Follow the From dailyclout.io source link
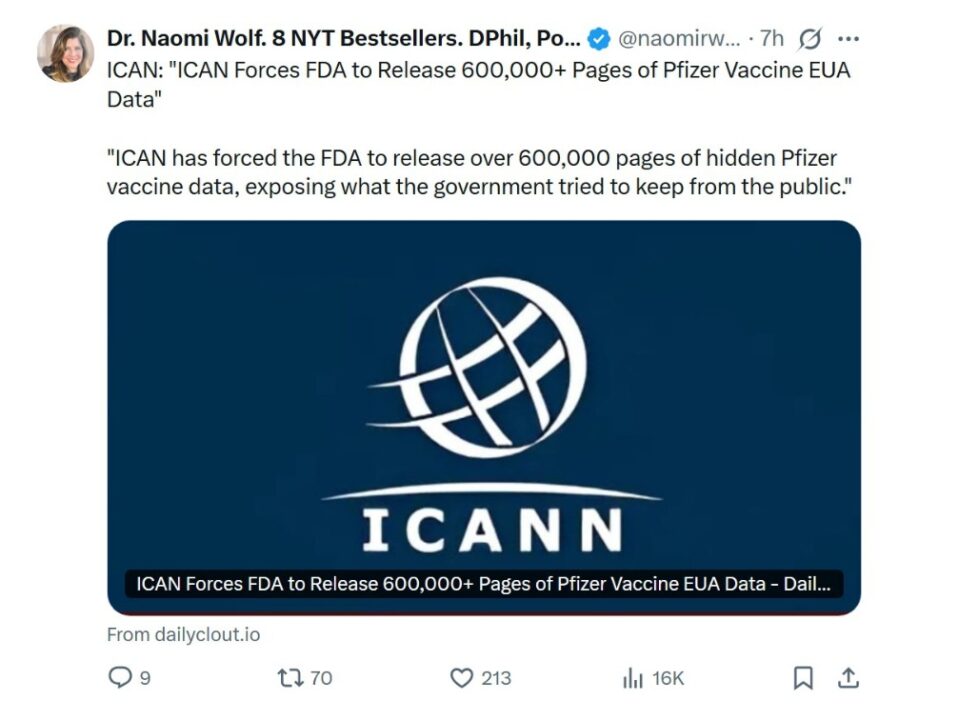The width and height of the screenshot is (958, 720). click(x=183, y=634)
